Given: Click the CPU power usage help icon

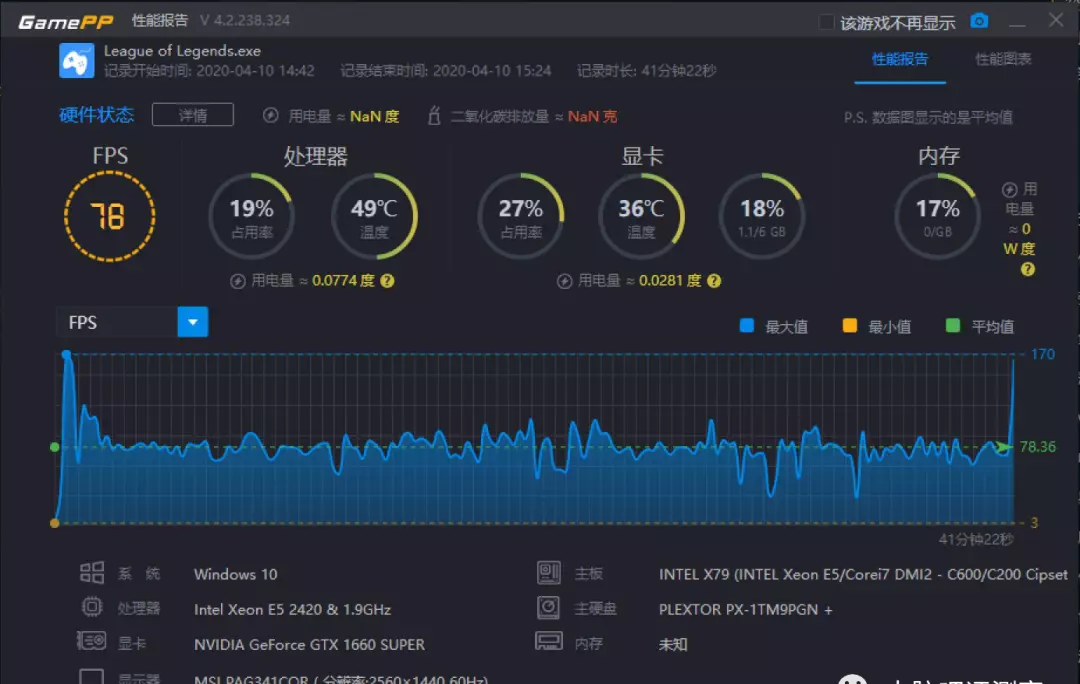Looking at the screenshot, I should tap(387, 281).
